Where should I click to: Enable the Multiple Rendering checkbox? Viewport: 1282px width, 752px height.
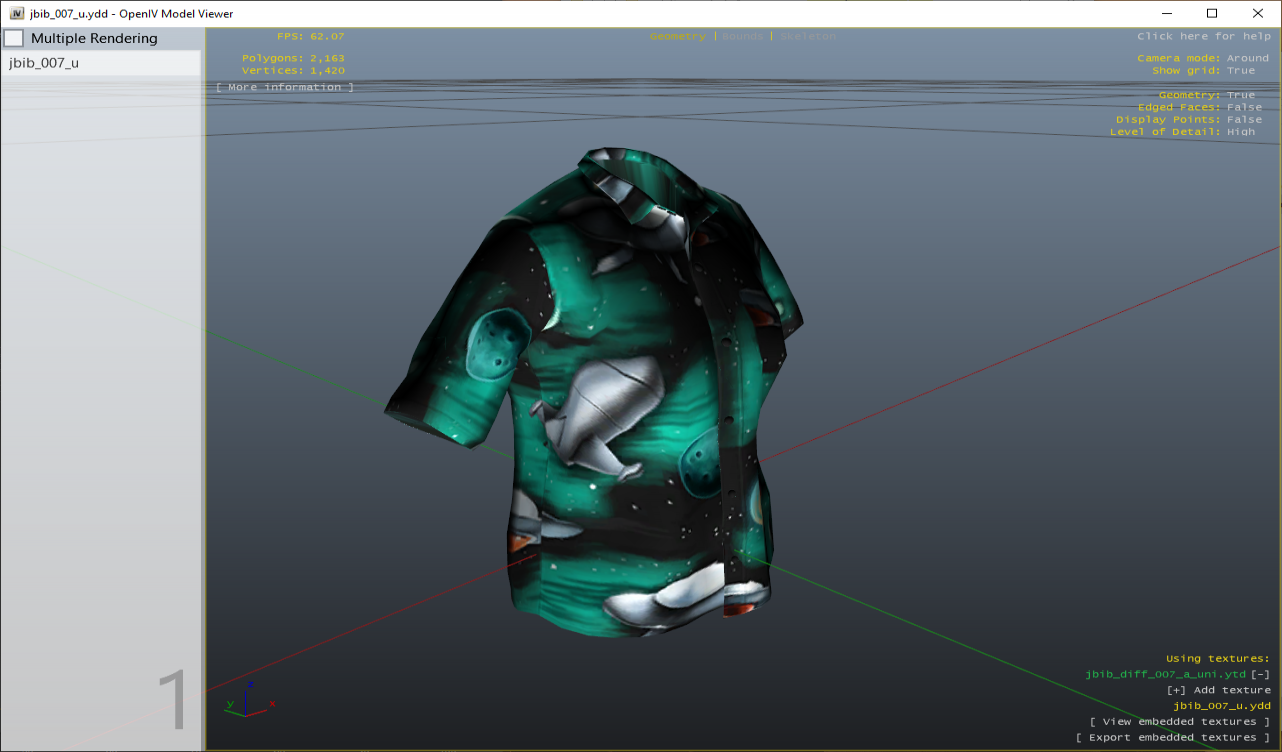coord(14,37)
